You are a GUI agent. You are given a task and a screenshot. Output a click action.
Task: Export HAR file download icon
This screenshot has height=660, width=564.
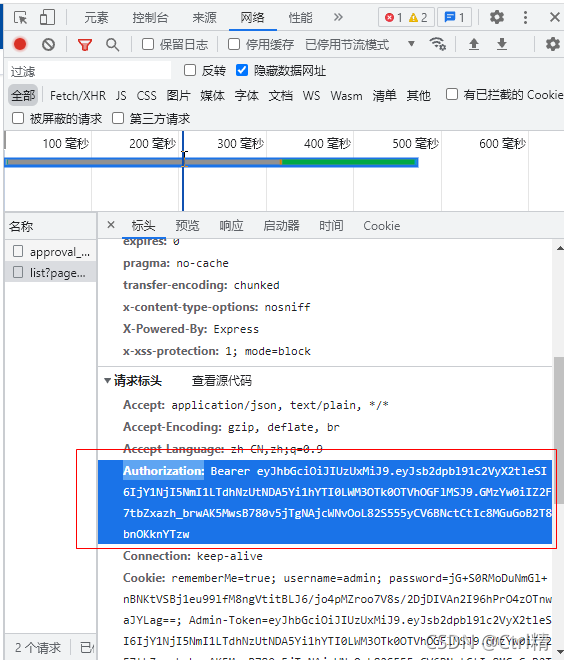(x=502, y=44)
